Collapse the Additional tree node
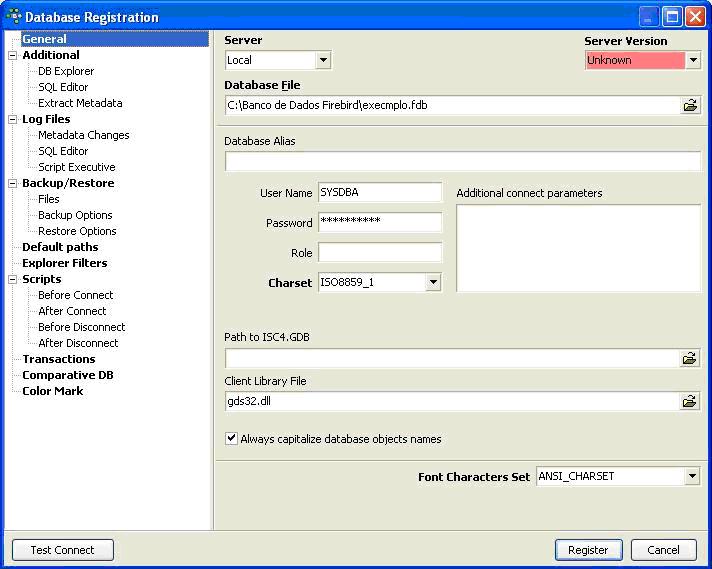 [x=12, y=56]
